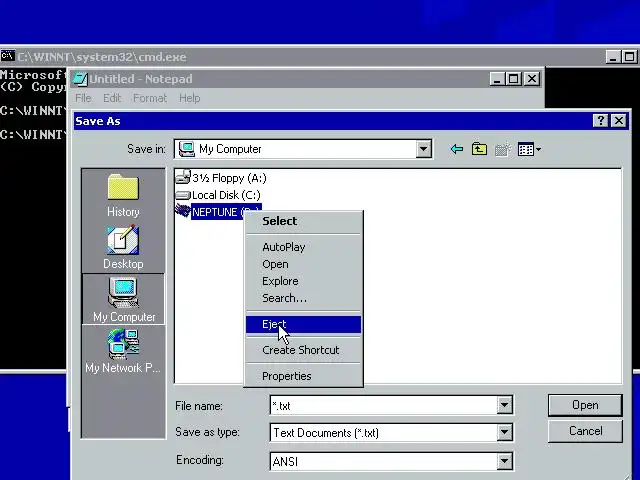Open the View Menu icon dropdown
This screenshot has width=640, height=480.
(529, 150)
